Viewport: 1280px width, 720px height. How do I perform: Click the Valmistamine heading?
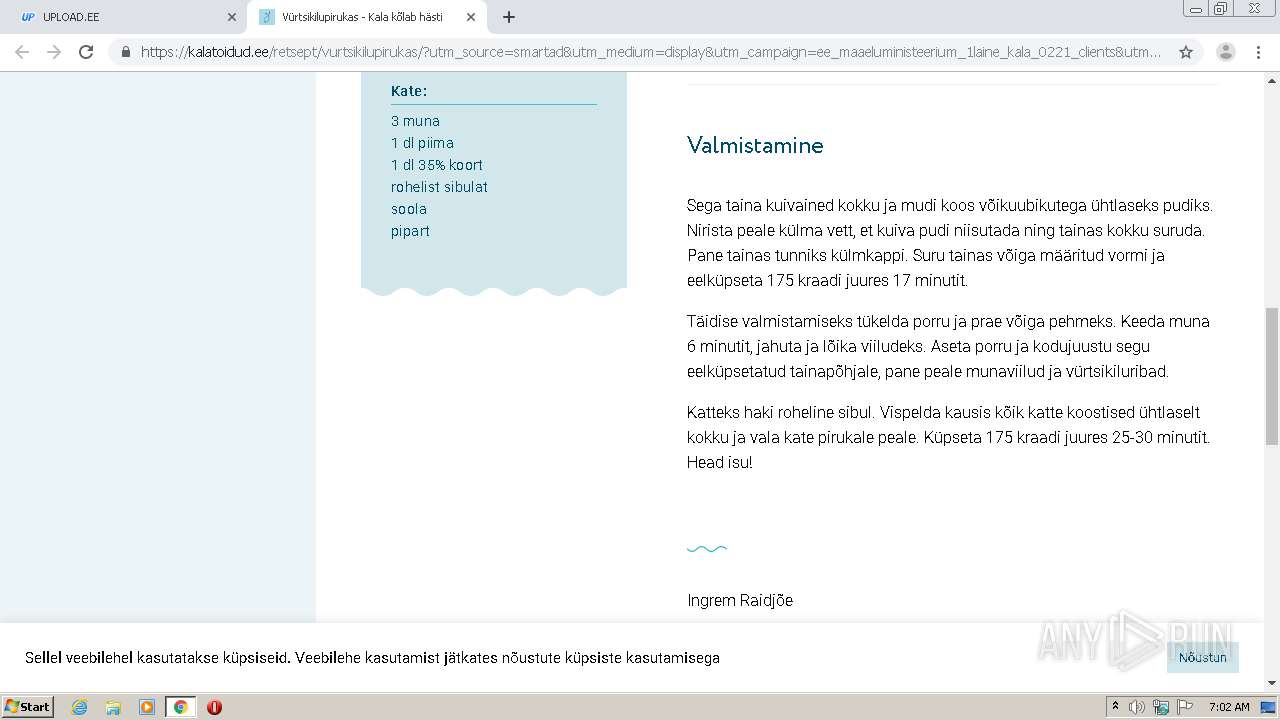755,146
